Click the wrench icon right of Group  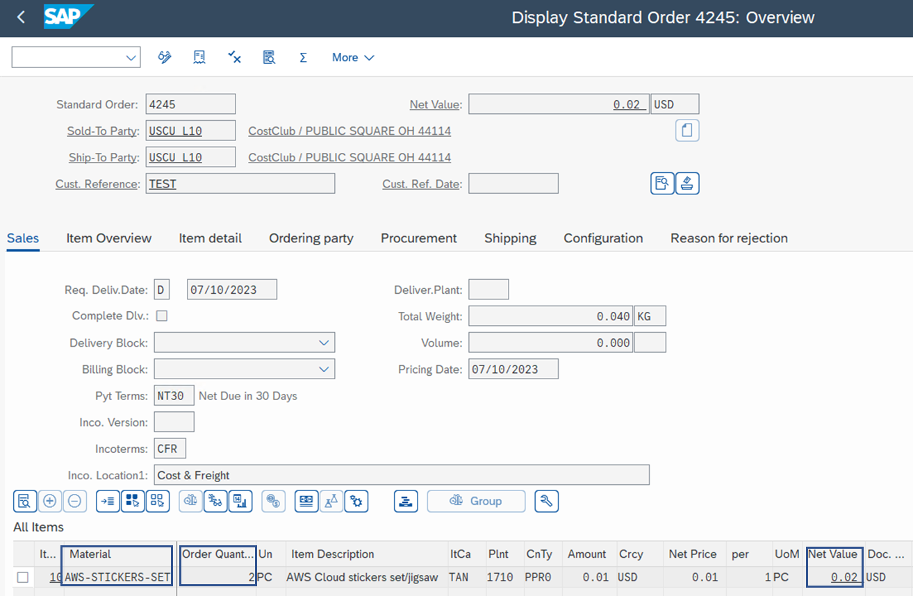546,501
